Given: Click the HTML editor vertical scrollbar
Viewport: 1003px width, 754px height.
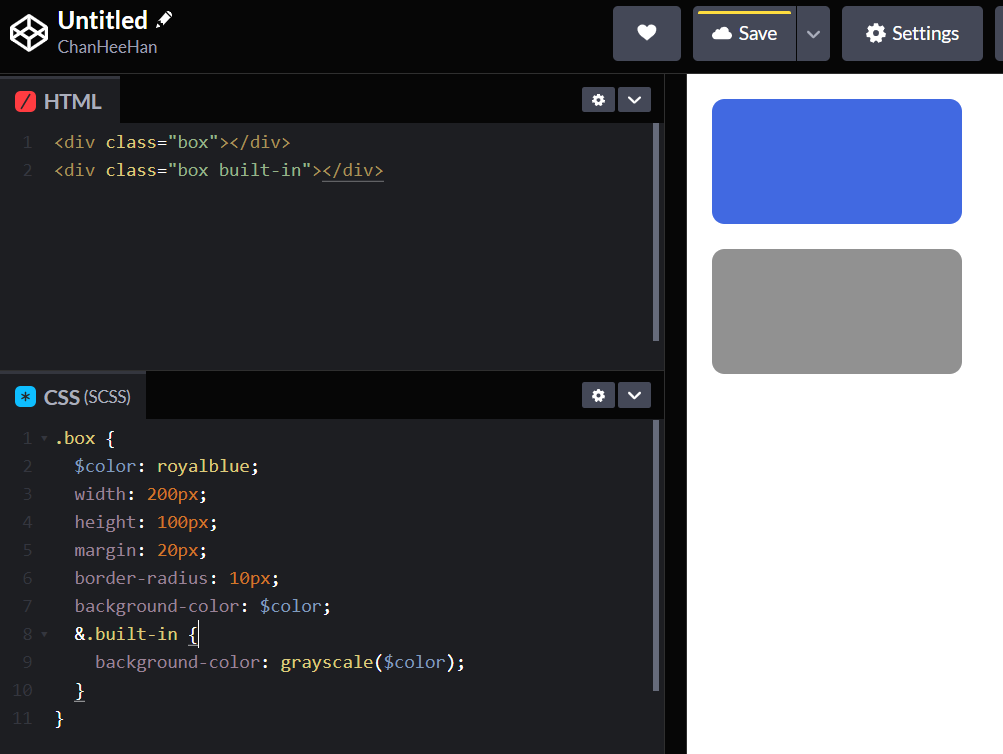Looking at the screenshot, I should 656,232.
